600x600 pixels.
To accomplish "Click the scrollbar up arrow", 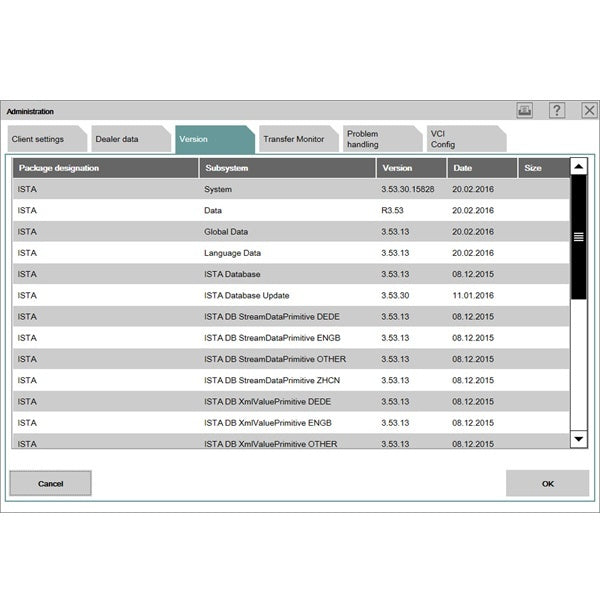I will 579,166.
